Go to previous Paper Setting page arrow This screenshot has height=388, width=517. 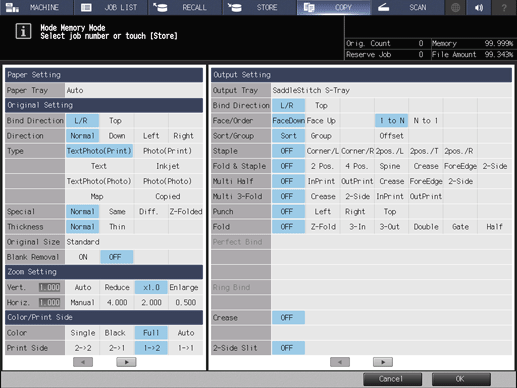(83, 362)
